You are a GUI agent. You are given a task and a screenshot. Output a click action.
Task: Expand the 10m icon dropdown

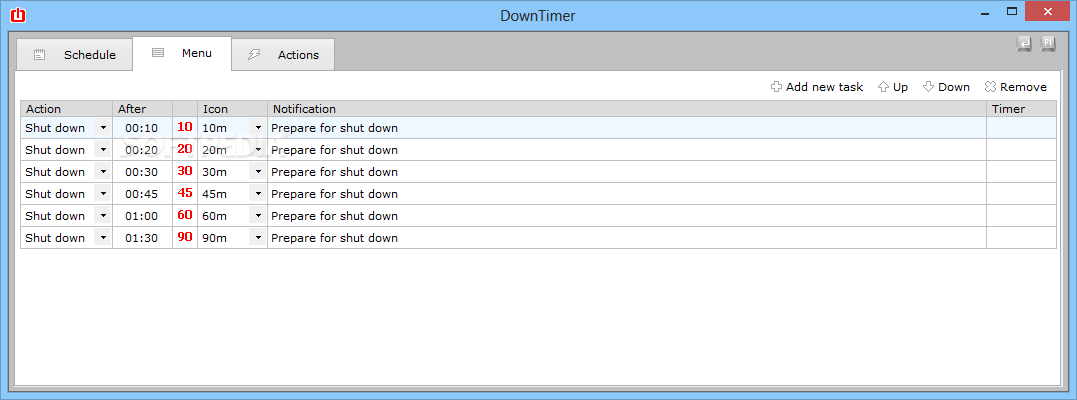(x=258, y=128)
